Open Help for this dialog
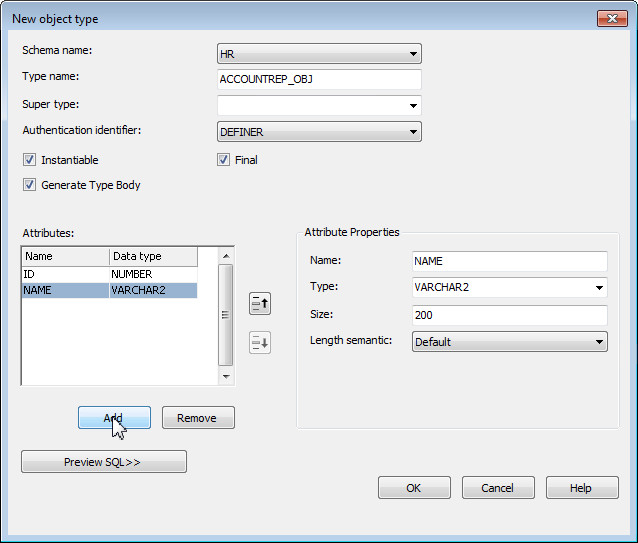Image resolution: width=638 pixels, height=543 pixels. click(x=582, y=488)
